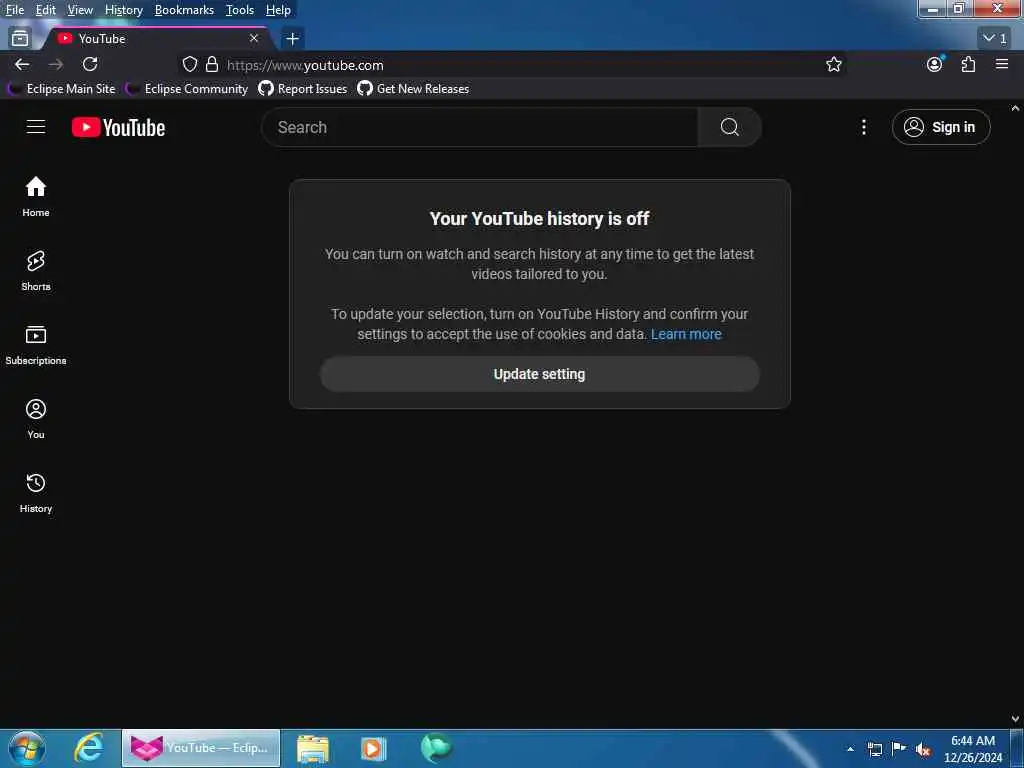Expand the list all tabs dropdown
Viewport: 1024px width, 768px height.
coord(995,39)
